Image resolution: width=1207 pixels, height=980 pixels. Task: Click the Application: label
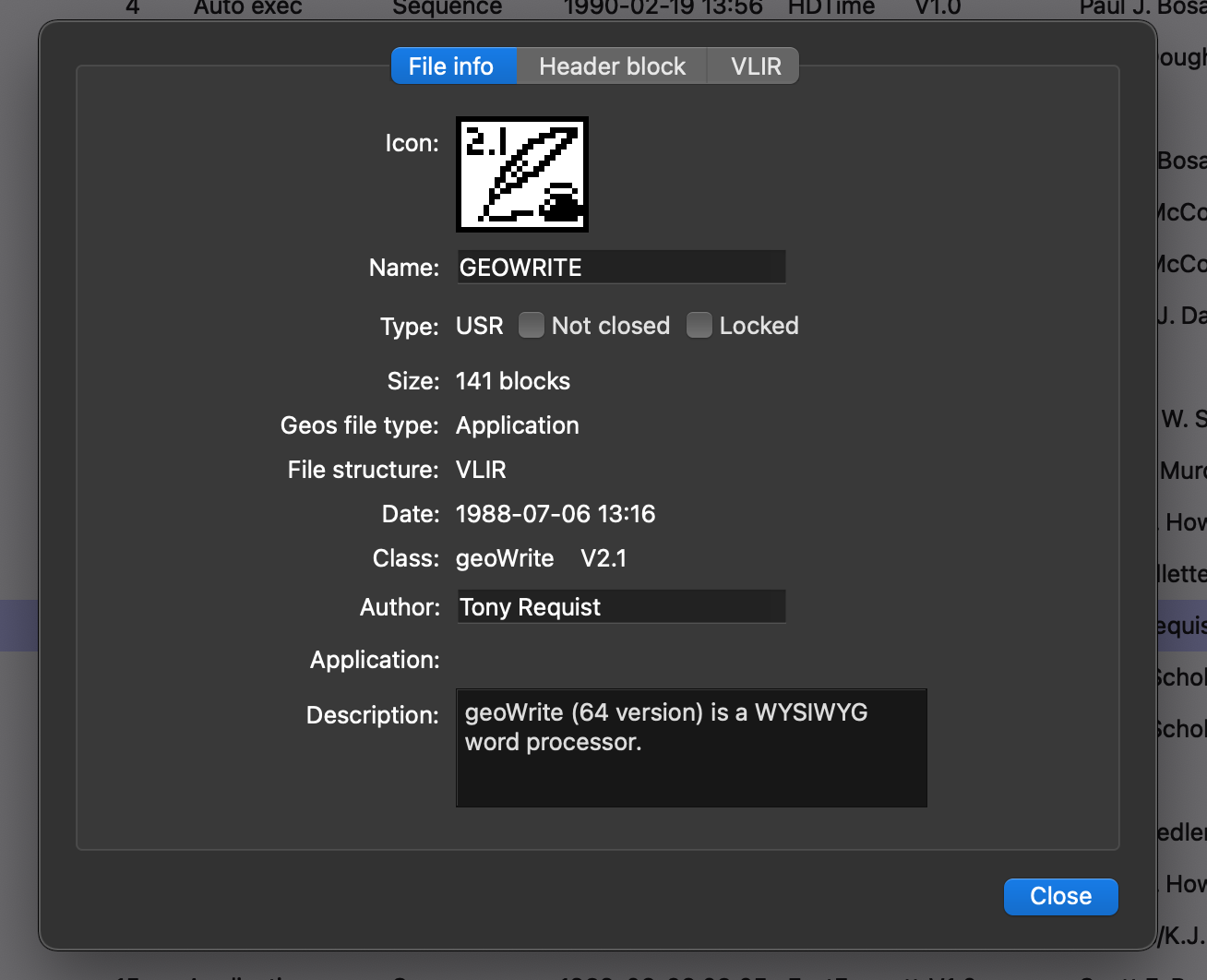coord(375,660)
